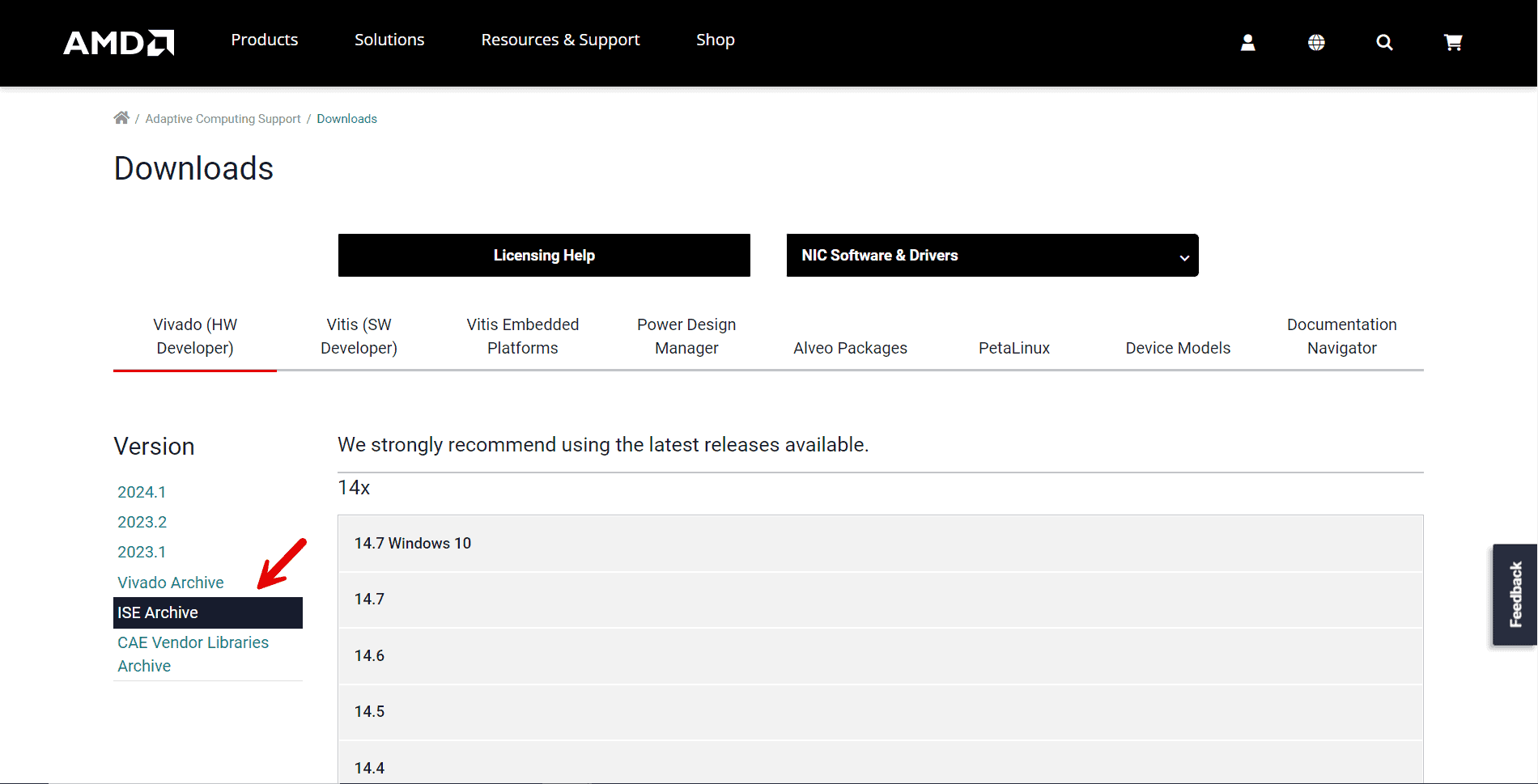Click the search magnifier icon
This screenshot has width=1538, height=784.
tap(1384, 42)
